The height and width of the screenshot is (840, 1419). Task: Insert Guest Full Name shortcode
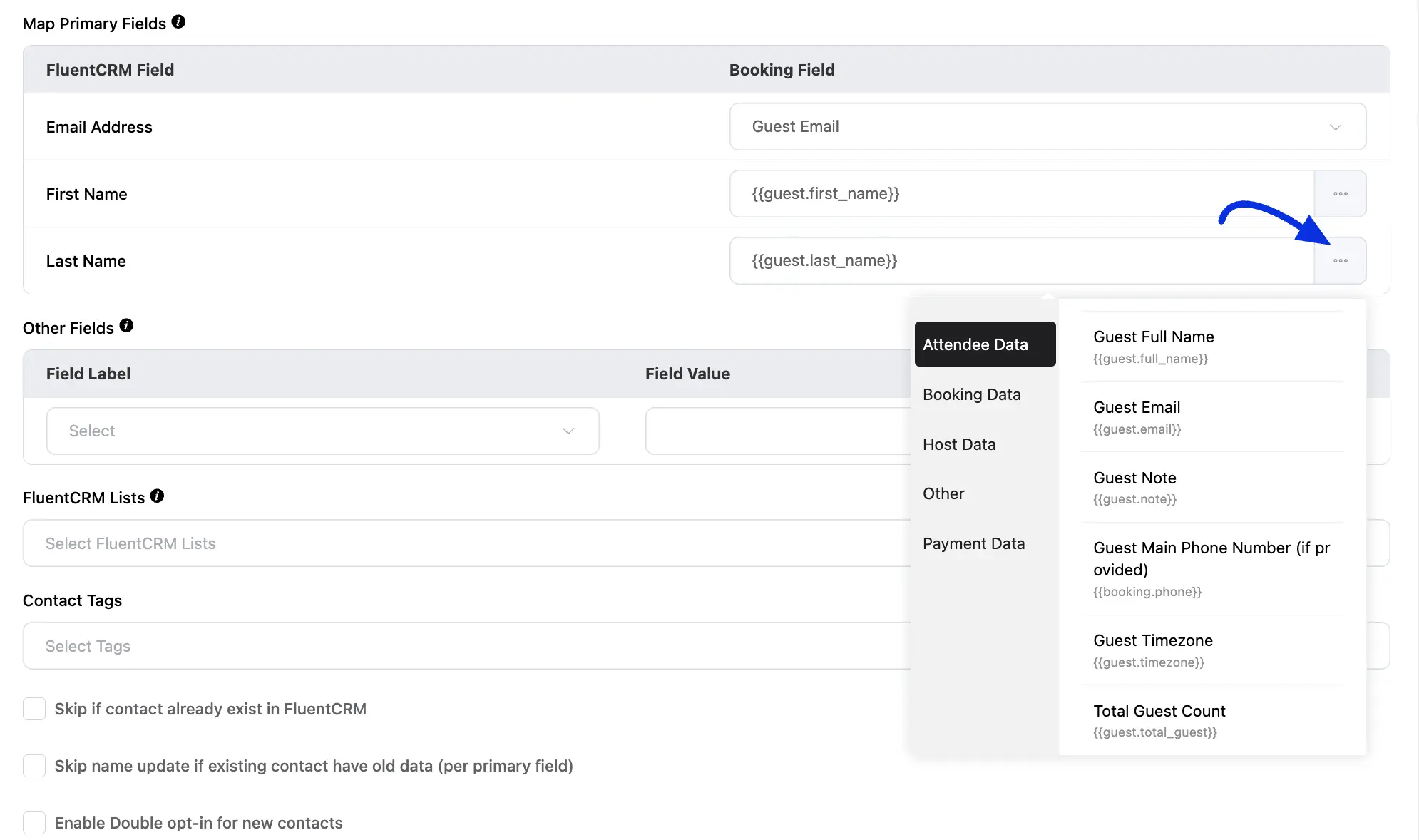[1153, 346]
